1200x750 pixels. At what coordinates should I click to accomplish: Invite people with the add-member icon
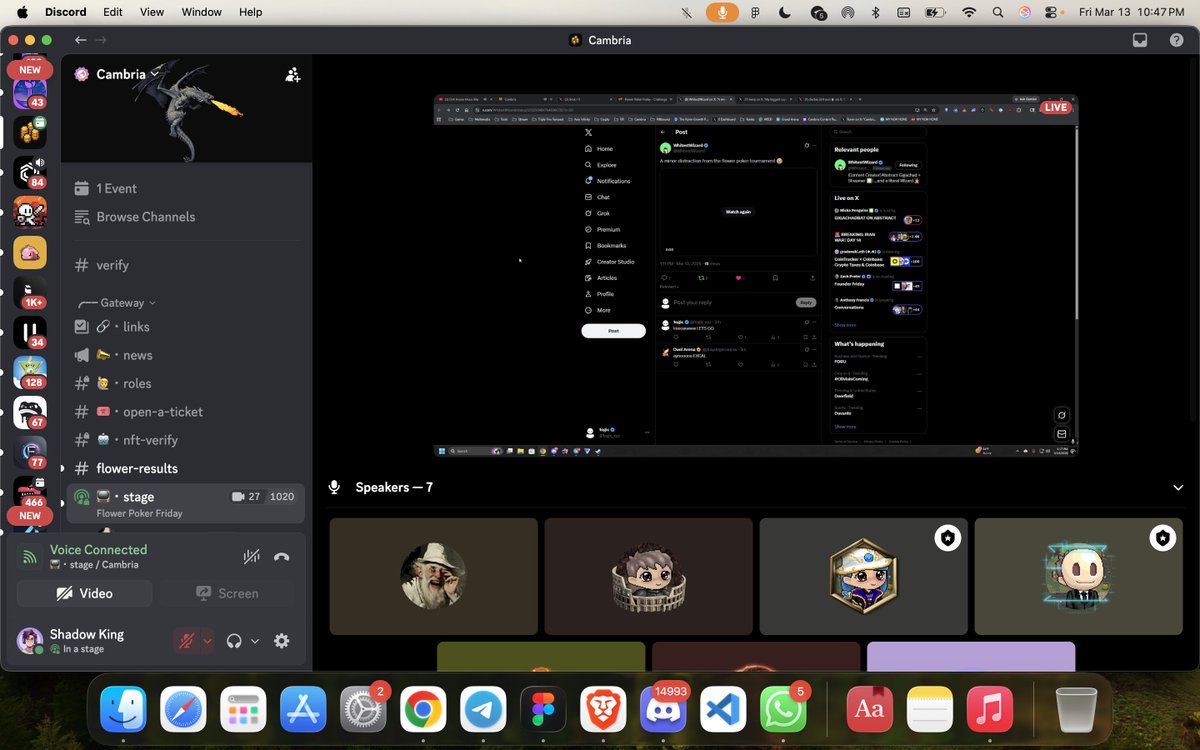(292, 74)
